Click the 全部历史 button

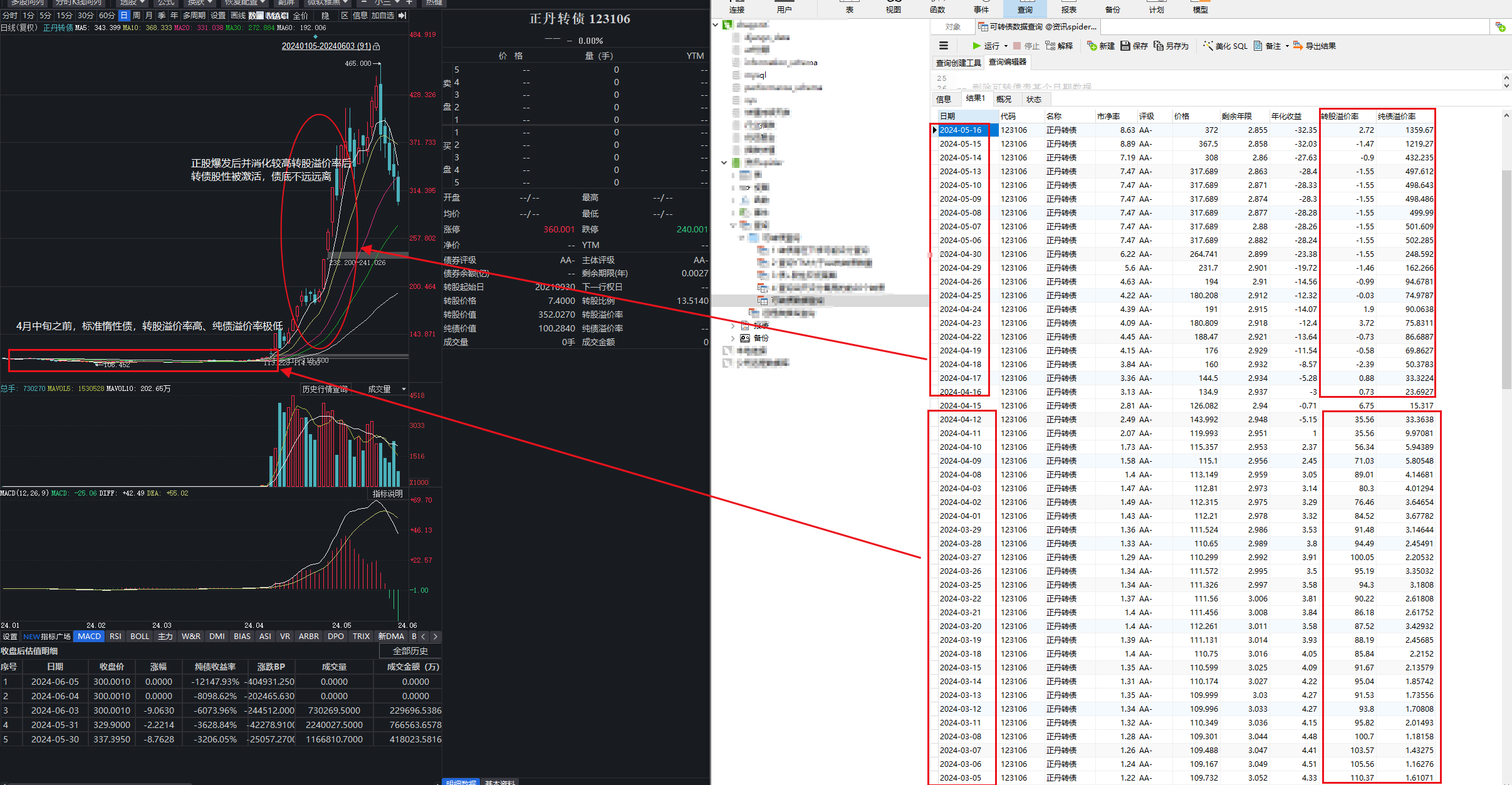coord(410,651)
